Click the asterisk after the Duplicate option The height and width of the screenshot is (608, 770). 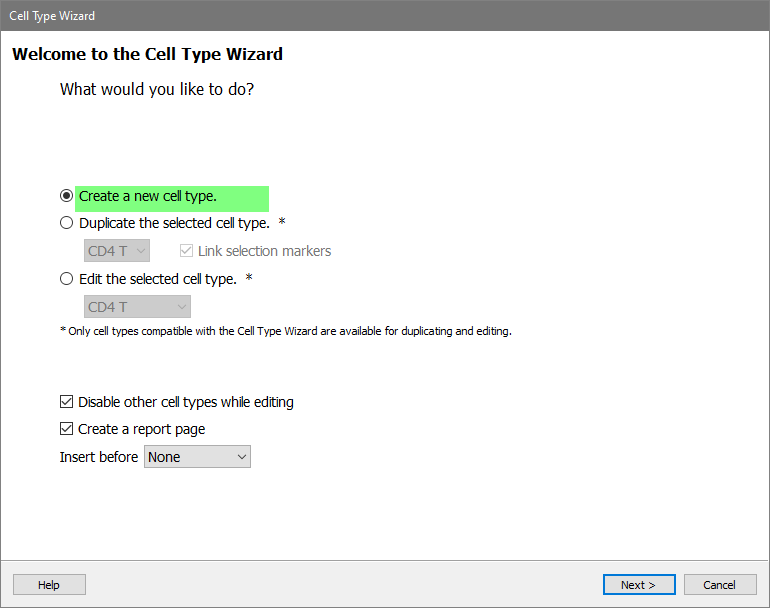[x=283, y=223]
